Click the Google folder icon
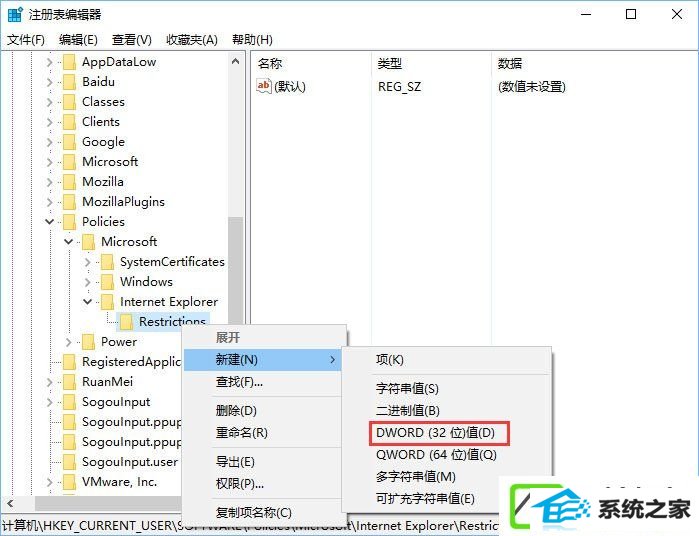Image resolution: width=699 pixels, height=536 pixels. pyautogui.click(x=69, y=142)
